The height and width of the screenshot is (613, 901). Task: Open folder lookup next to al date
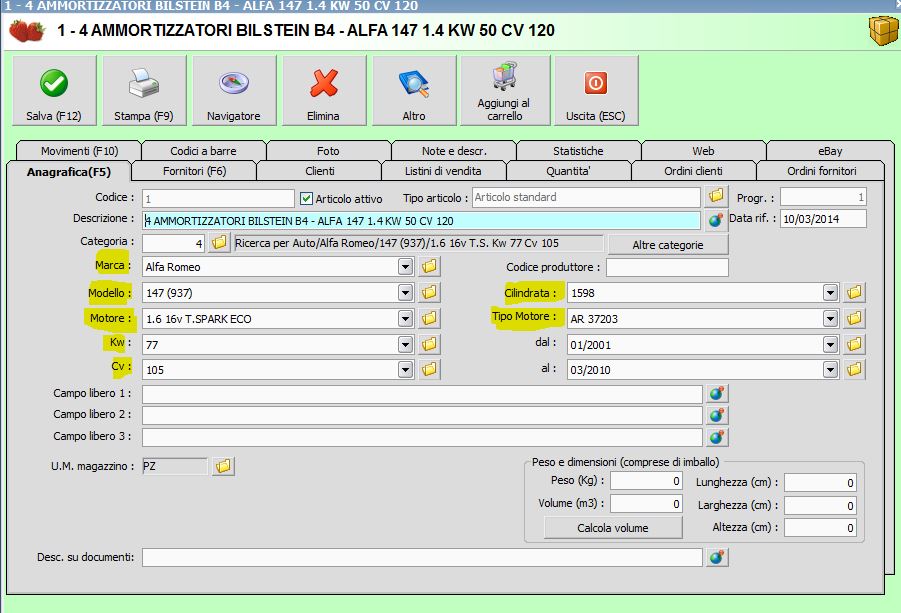pos(854,369)
